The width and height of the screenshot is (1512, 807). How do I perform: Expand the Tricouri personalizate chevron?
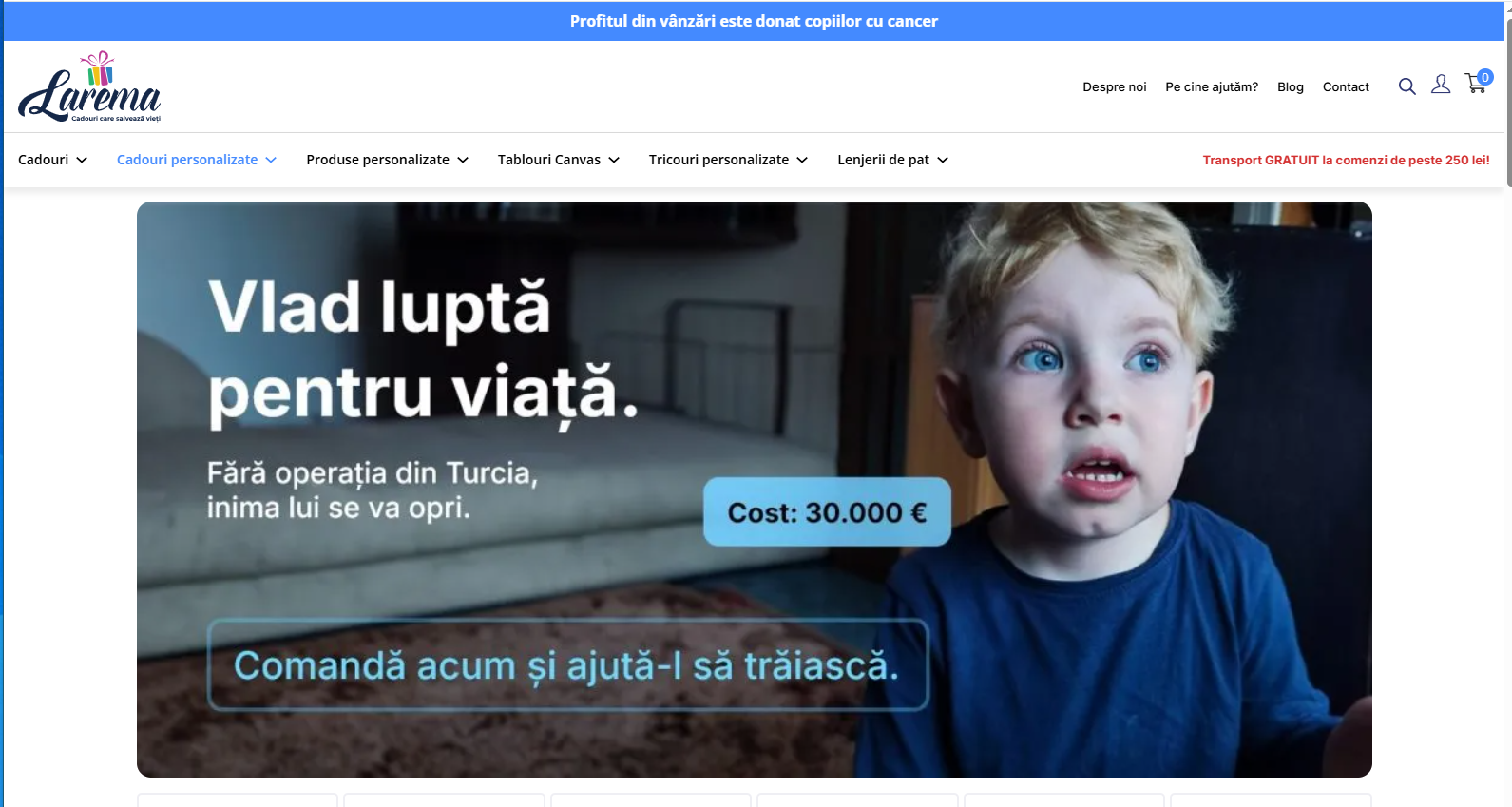[802, 160]
